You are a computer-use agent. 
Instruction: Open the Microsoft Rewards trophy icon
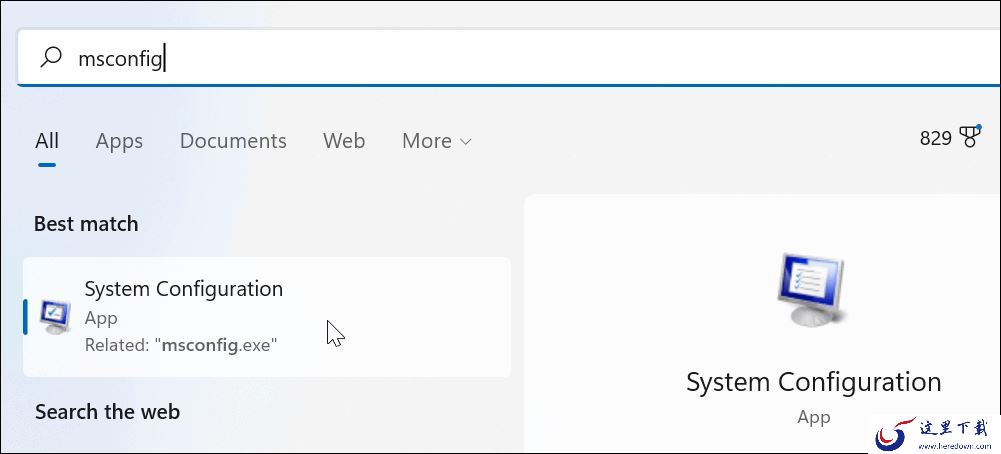[970, 137]
